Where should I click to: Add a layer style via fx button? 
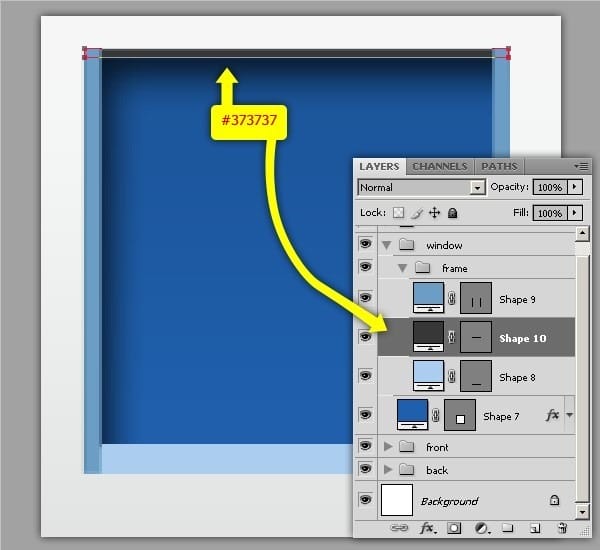(x=427, y=529)
